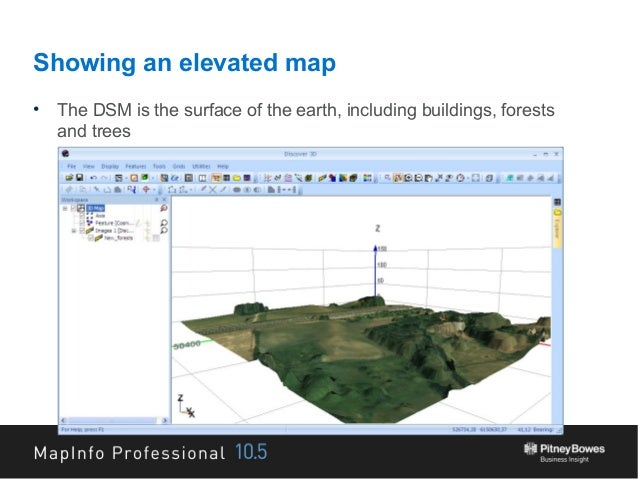
Task: Select the zoom magnifier tool
Action: click(387, 177)
